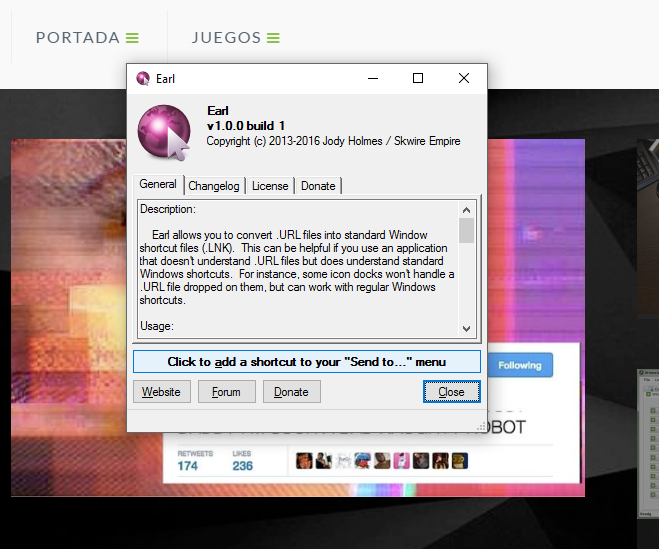Image resolution: width=659 pixels, height=549 pixels.
Task: Click the description scrollbar thumb
Action: [466, 230]
